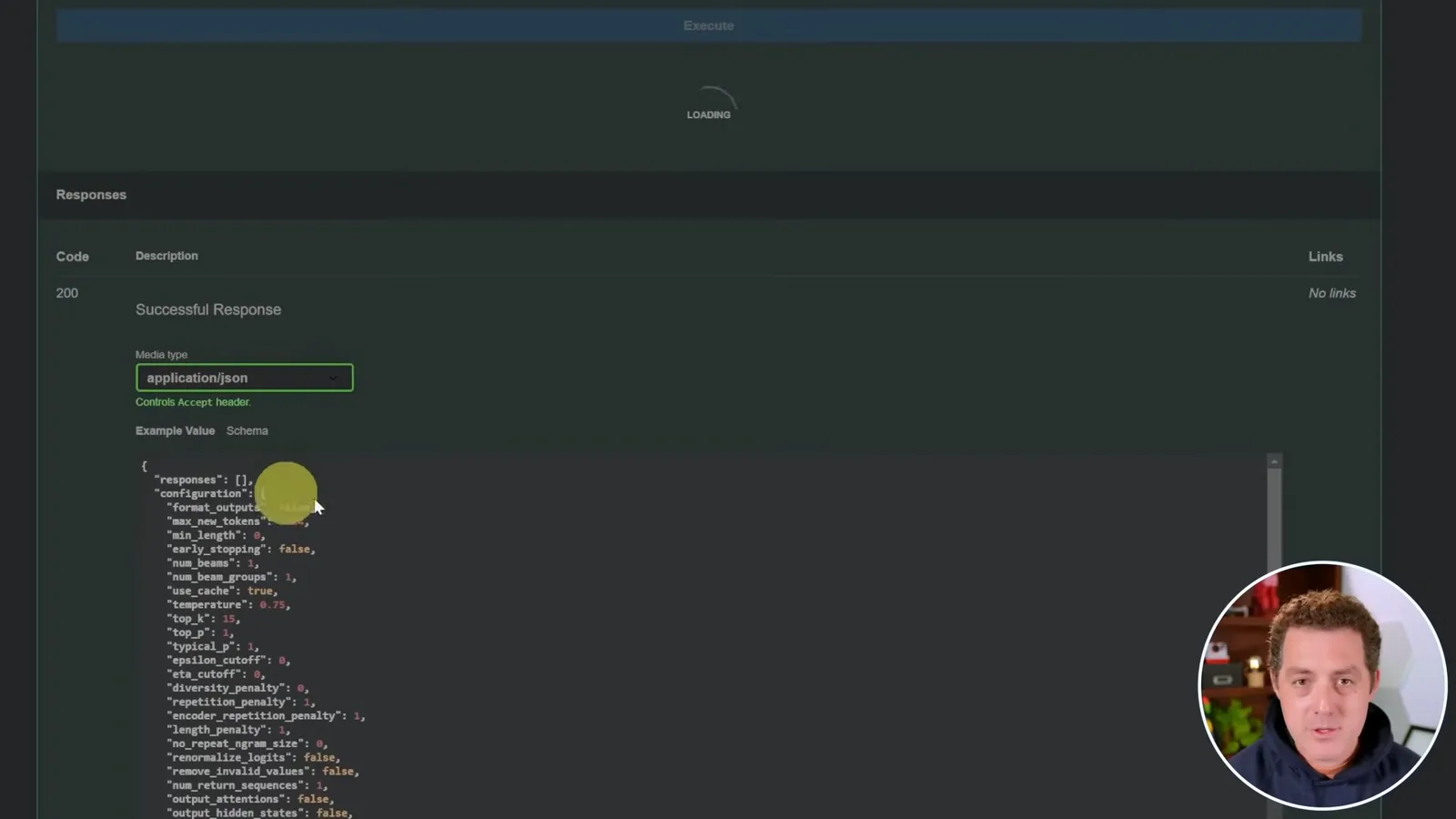1456x819 pixels.
Task: Switch to the Schema tab
Action: [x=248, y=430]
